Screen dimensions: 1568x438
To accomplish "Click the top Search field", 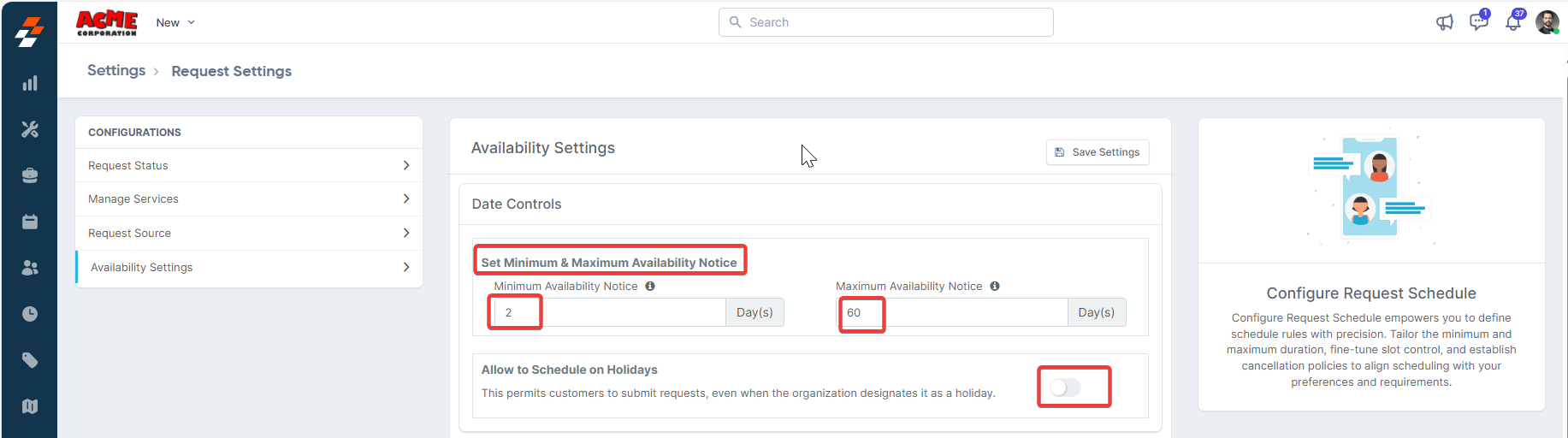I will pyautogui.click(x=886, y=22).
